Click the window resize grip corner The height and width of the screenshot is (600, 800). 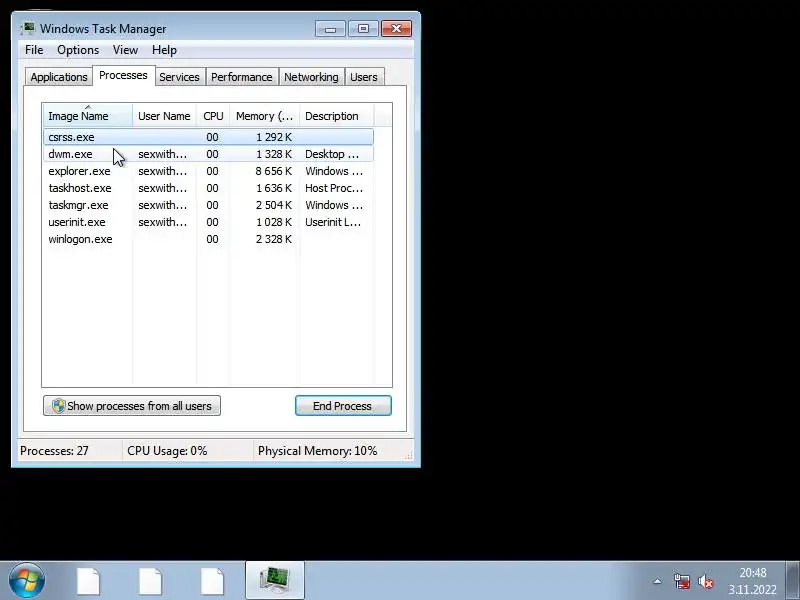(409, 456)
